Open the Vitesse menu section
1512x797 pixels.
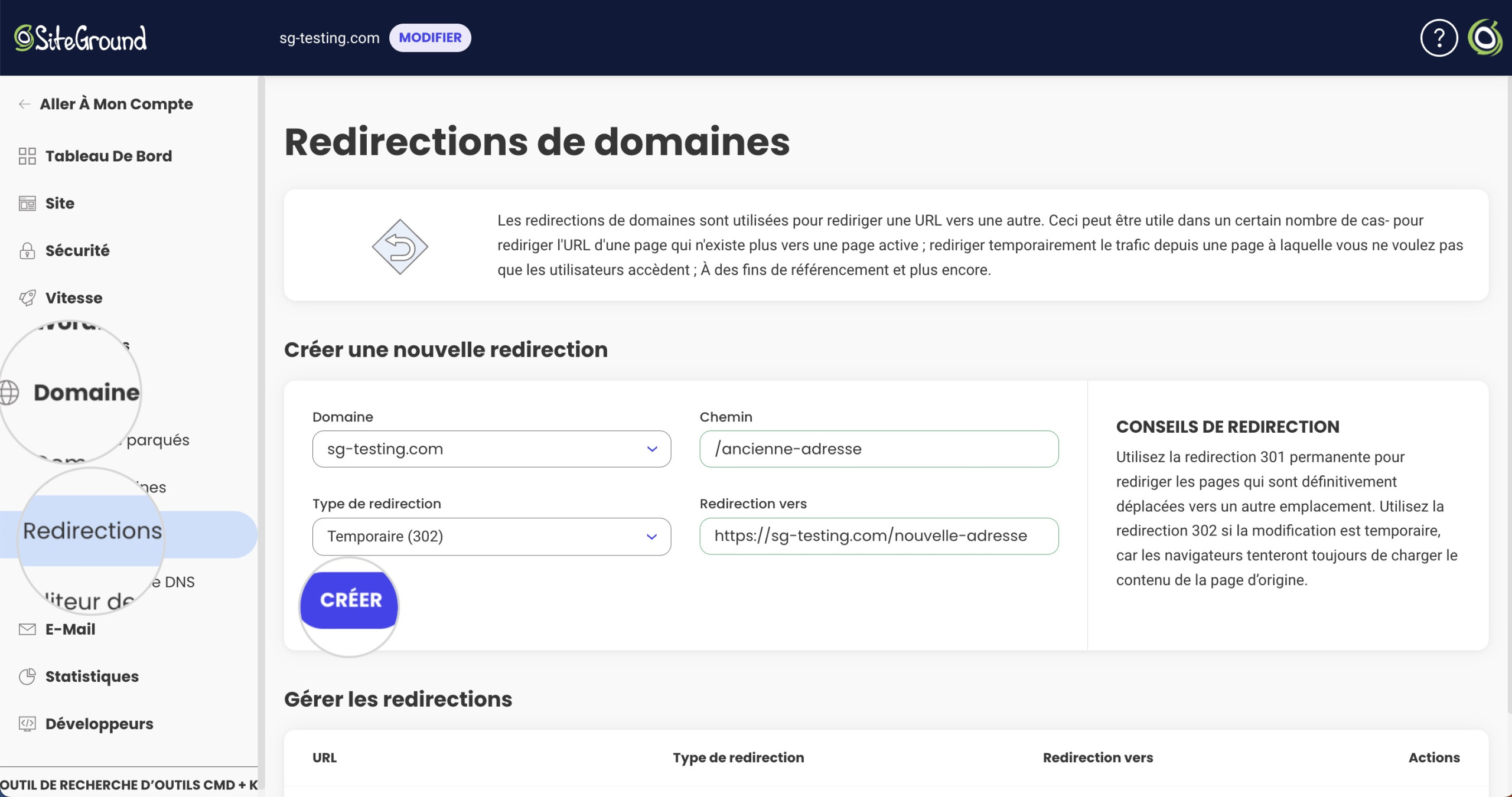(x=74, y=298)
